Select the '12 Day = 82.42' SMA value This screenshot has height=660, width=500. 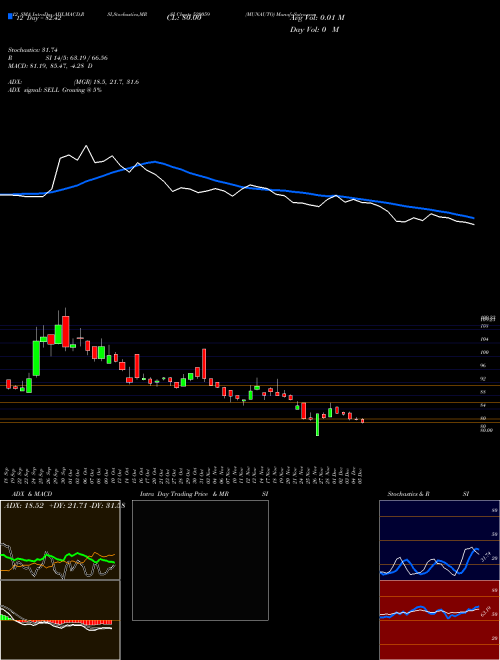click(37, 18)
